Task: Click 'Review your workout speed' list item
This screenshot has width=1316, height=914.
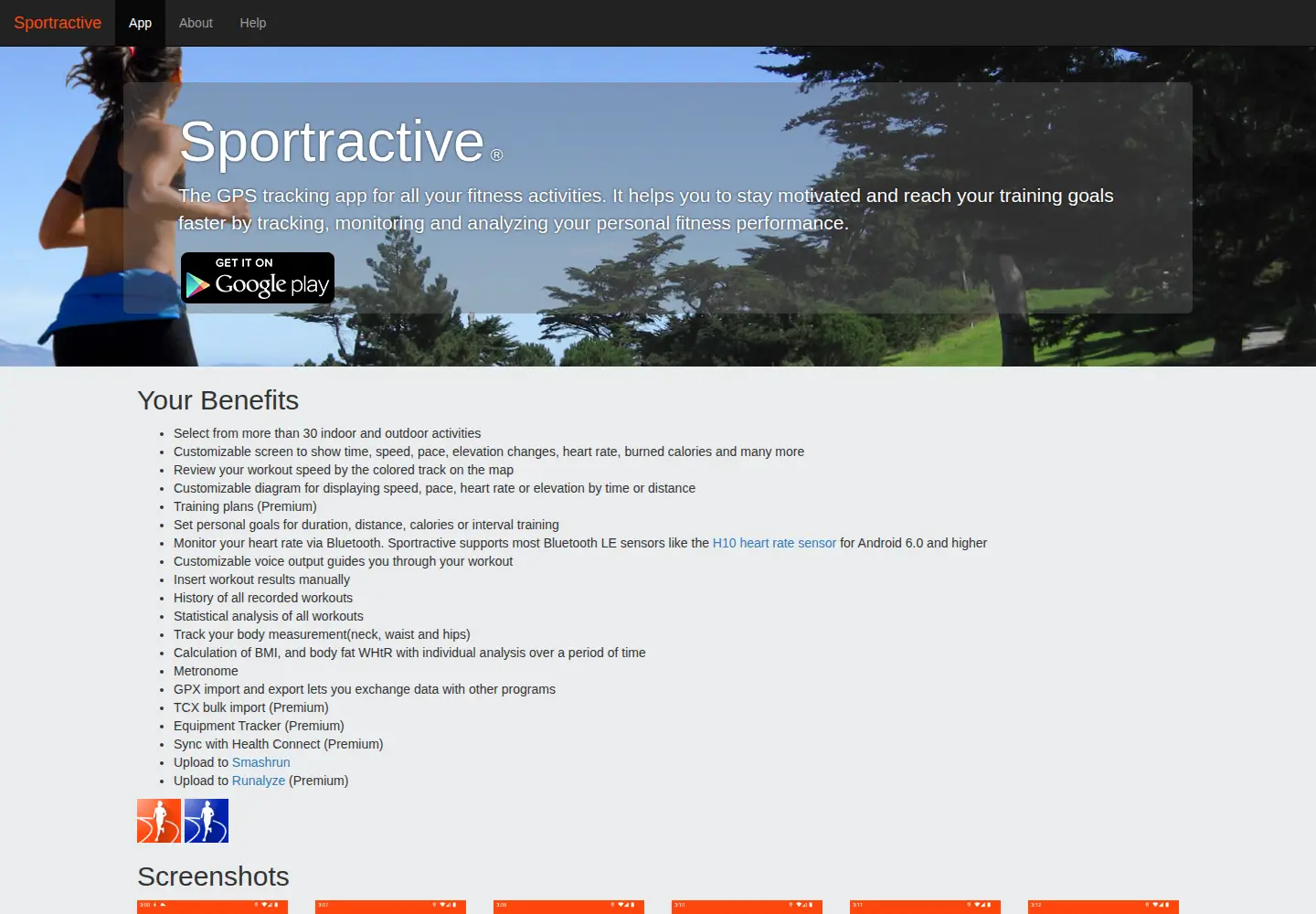Action: (344, 470)
